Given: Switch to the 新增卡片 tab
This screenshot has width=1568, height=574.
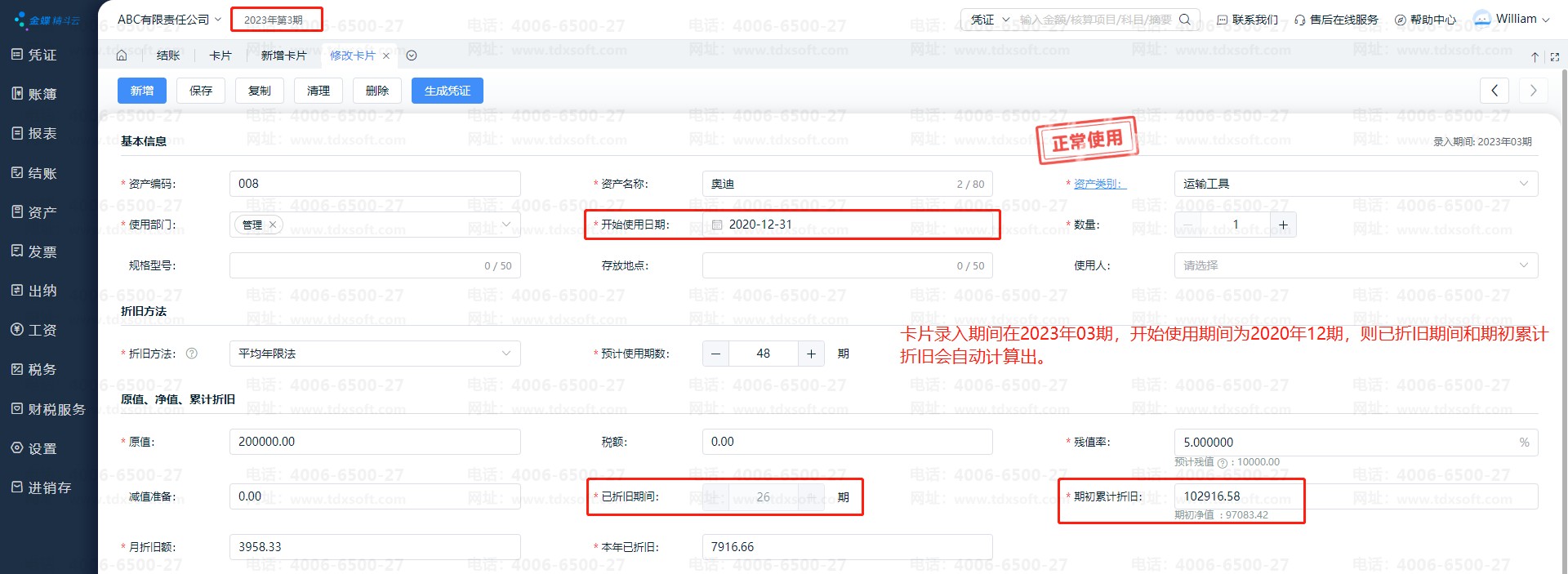Looking at the screenshot, I should click(283, 56).
